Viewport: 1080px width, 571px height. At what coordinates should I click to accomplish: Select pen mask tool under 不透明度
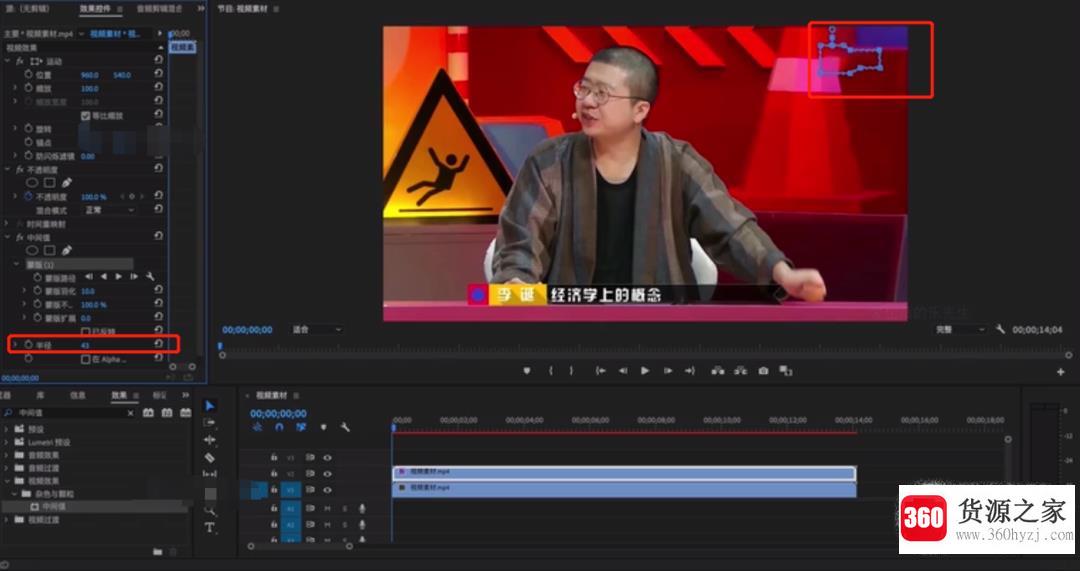click(x=67, y=183)
